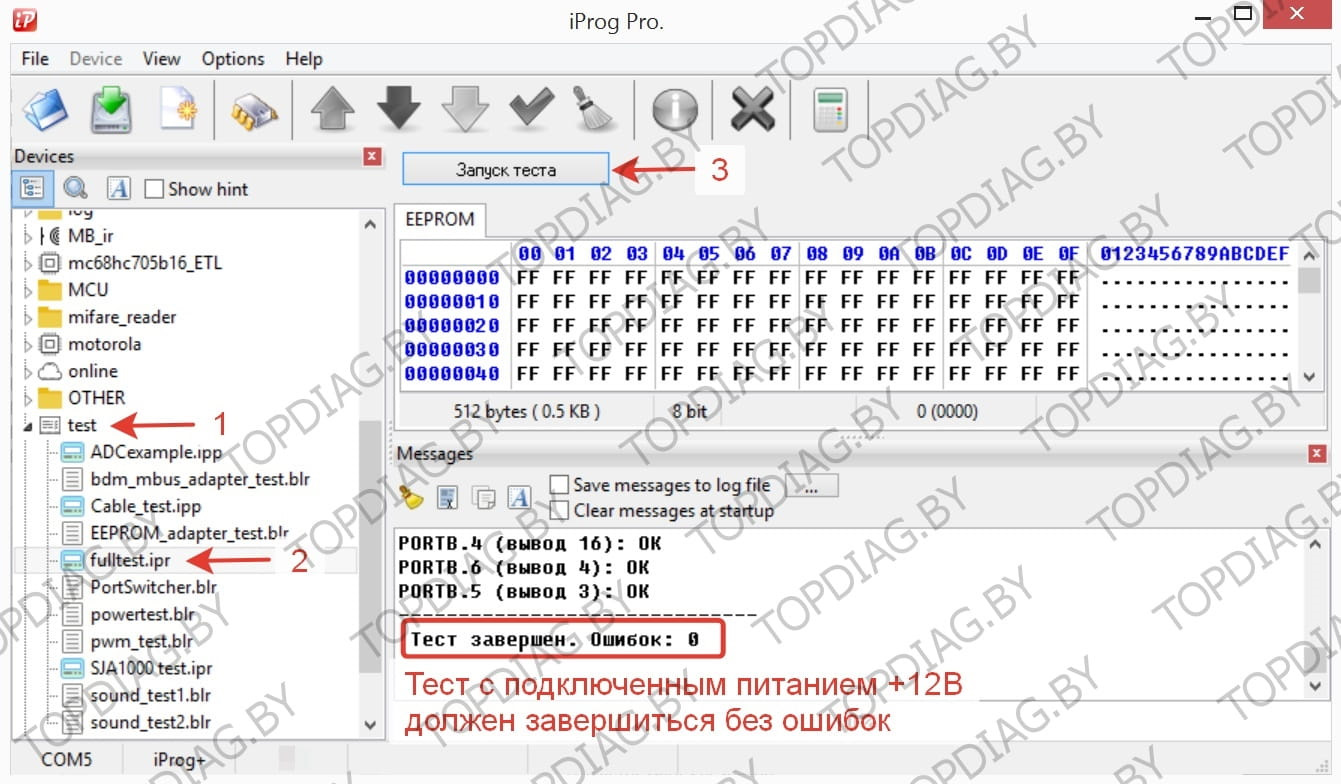
Task: Click the magnifier search icon in Devices panel
Action: 75,188
